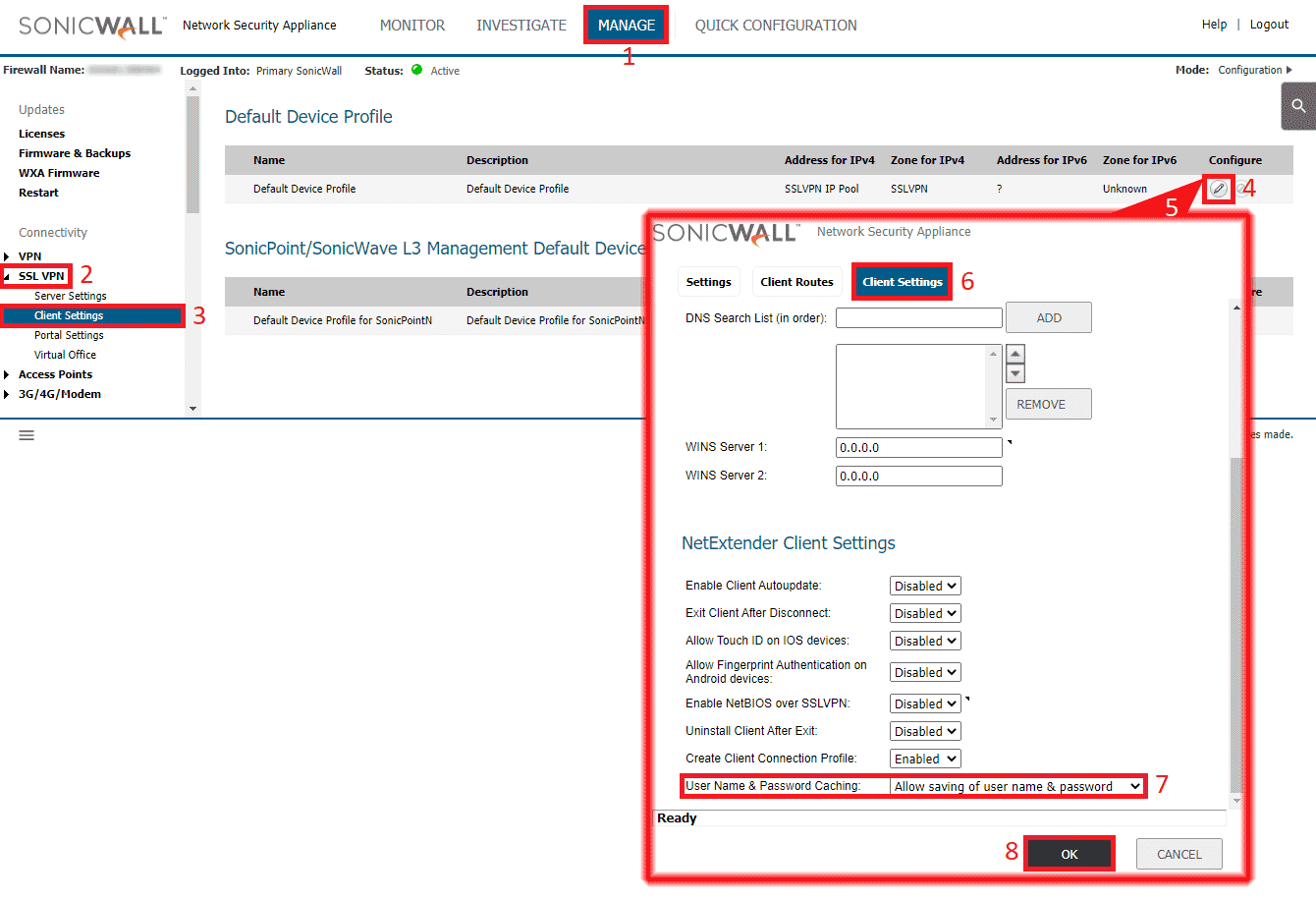This screenshot has width=1316, height=900.
Task: Open the User Name & Password Caching dropdown
Action: coord(1016,785)
